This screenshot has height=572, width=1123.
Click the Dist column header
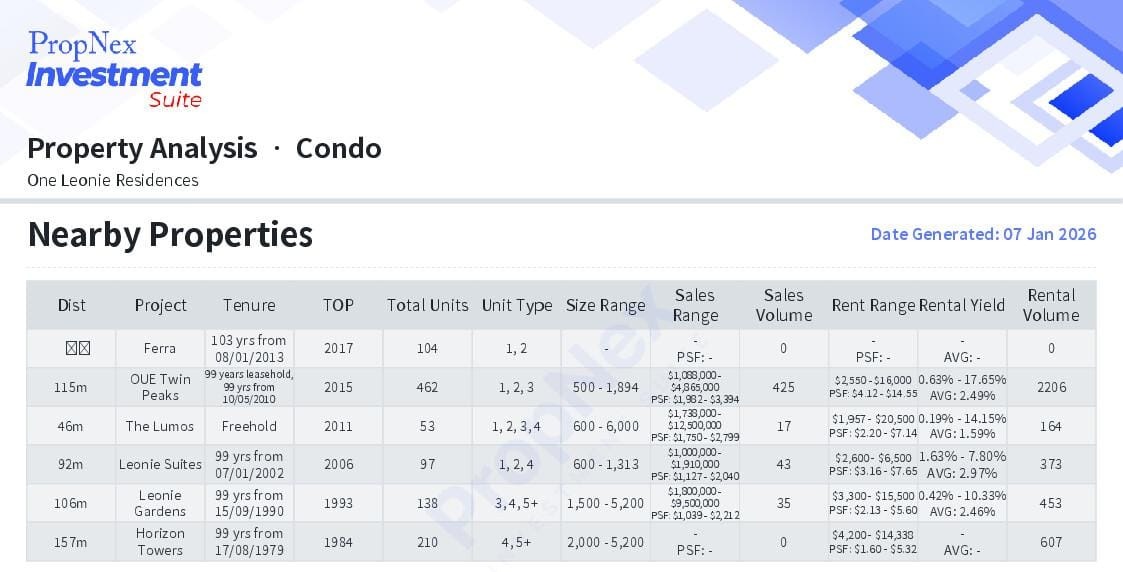[x=72, y=305]
